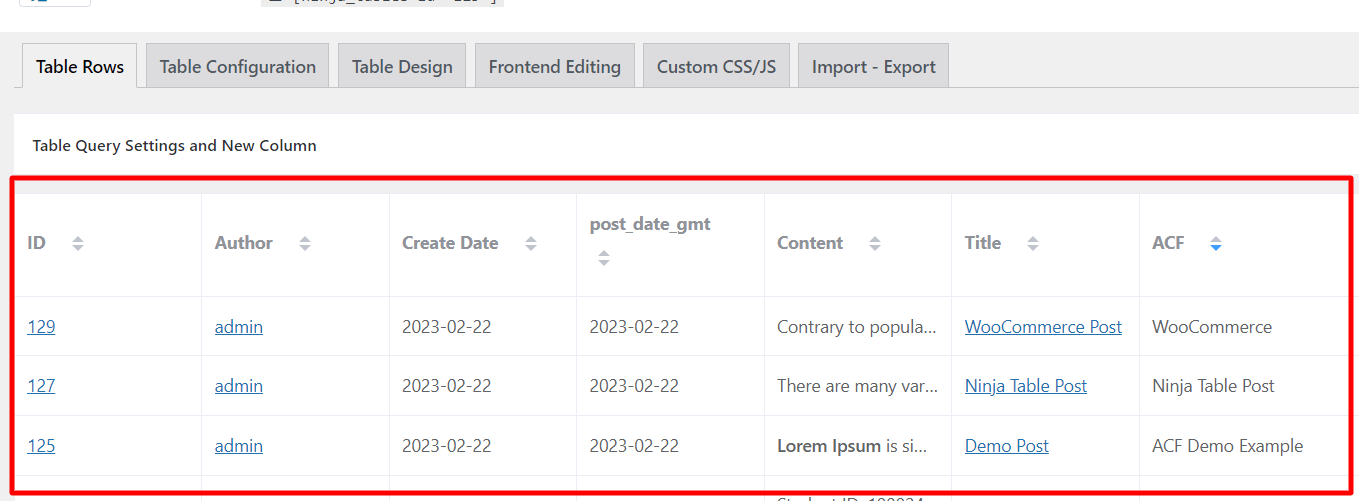Sort by post_date_gmt arrows
The width and height of the screenshot is (1359, 501).
[x=604, y=258]
